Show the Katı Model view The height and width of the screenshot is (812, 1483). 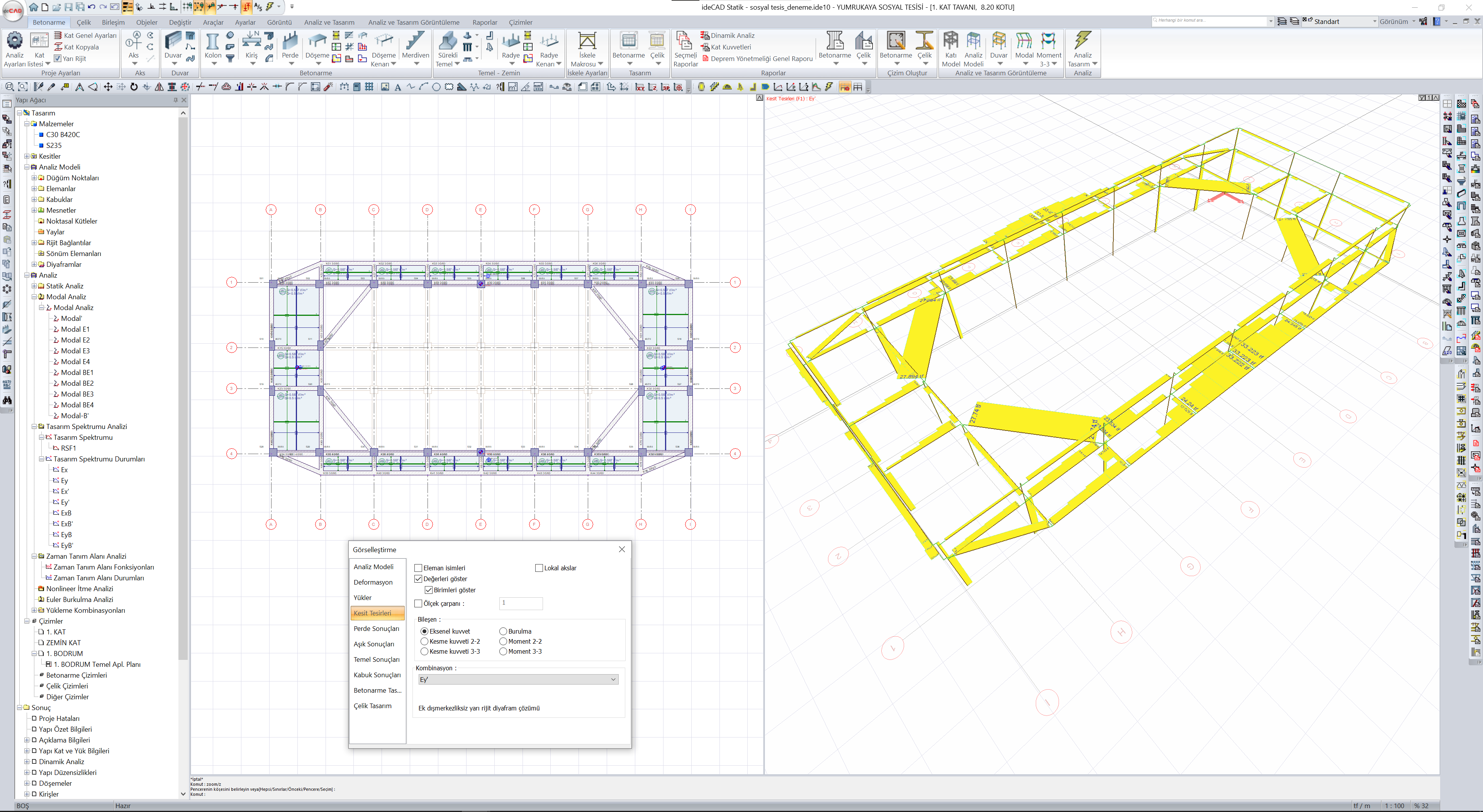pyautogui.click(x=950, y=49)
